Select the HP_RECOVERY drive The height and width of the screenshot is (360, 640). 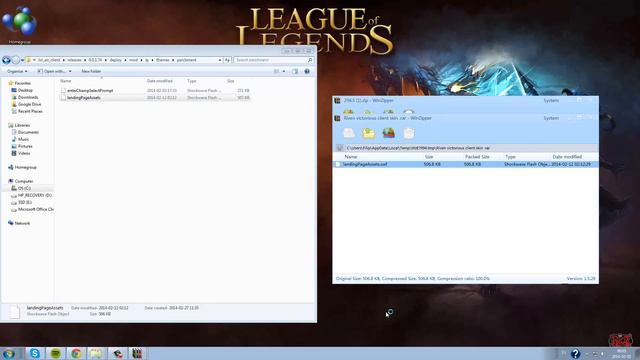(34, 196)
